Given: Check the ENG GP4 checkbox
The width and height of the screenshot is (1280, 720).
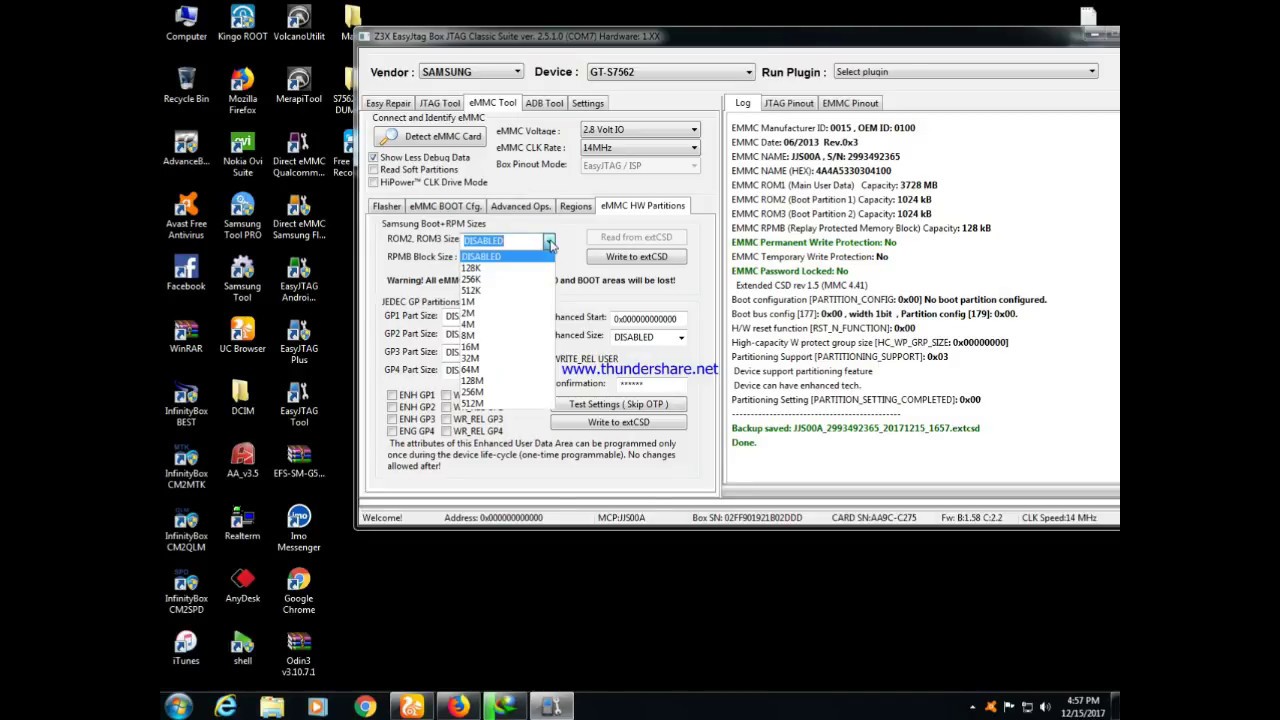Looking at the screenshot, I should [x=392, y=431].
